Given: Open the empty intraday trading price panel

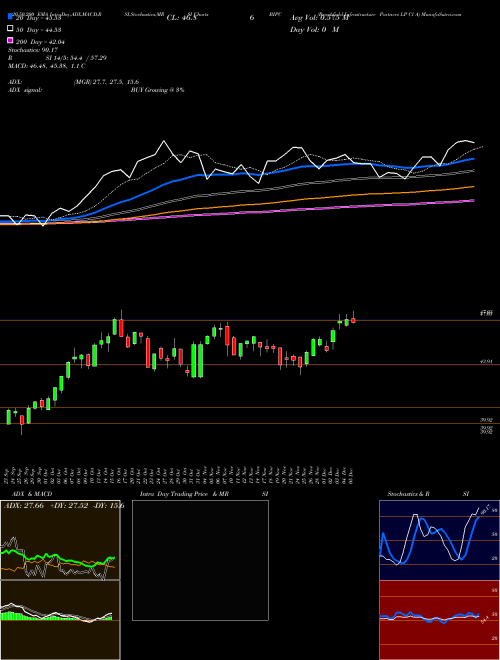Looking at the screenshot, I should (x=200, y=560).
